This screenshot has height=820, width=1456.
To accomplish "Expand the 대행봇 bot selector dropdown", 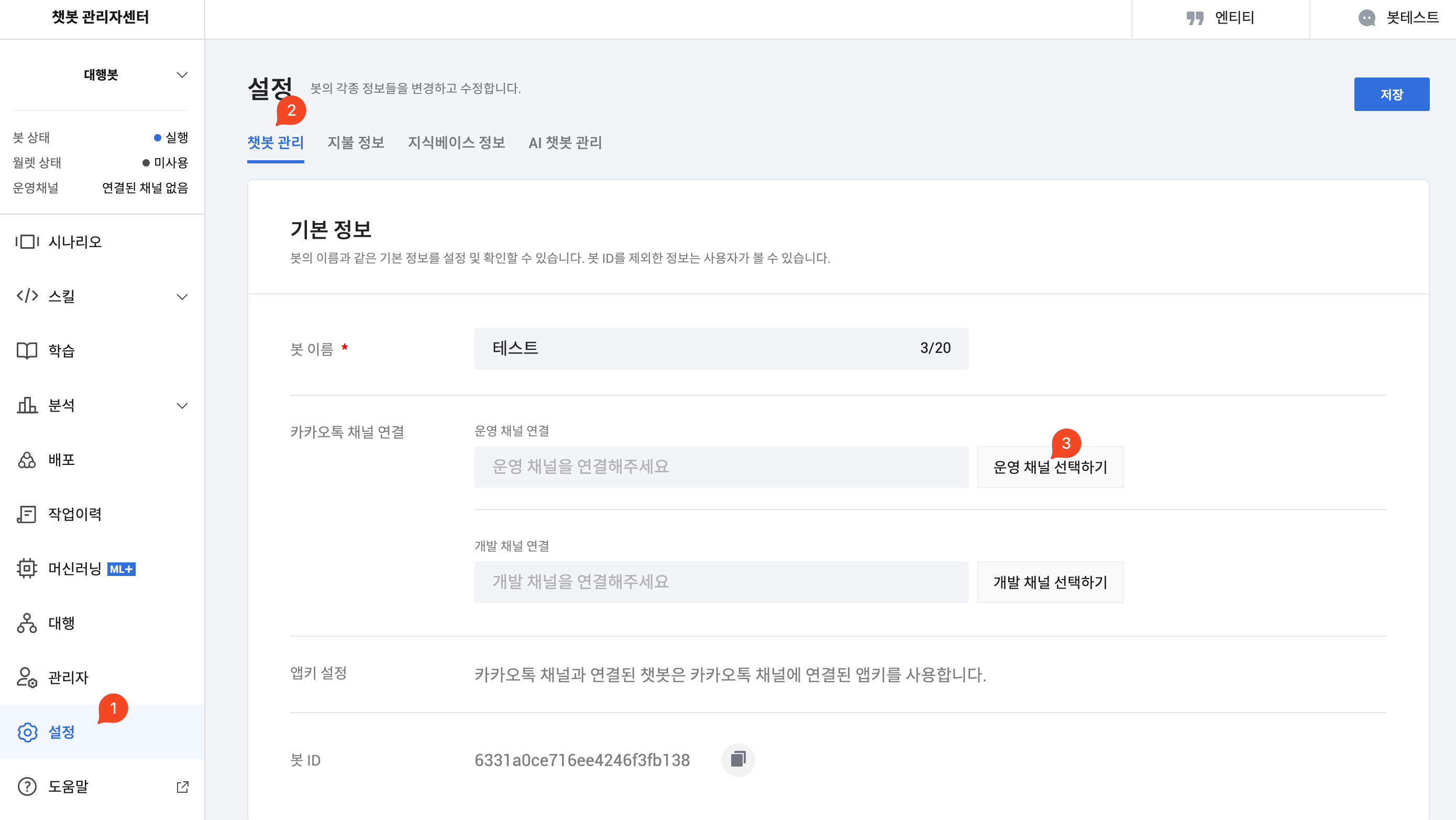I will (x=181, y=75).
